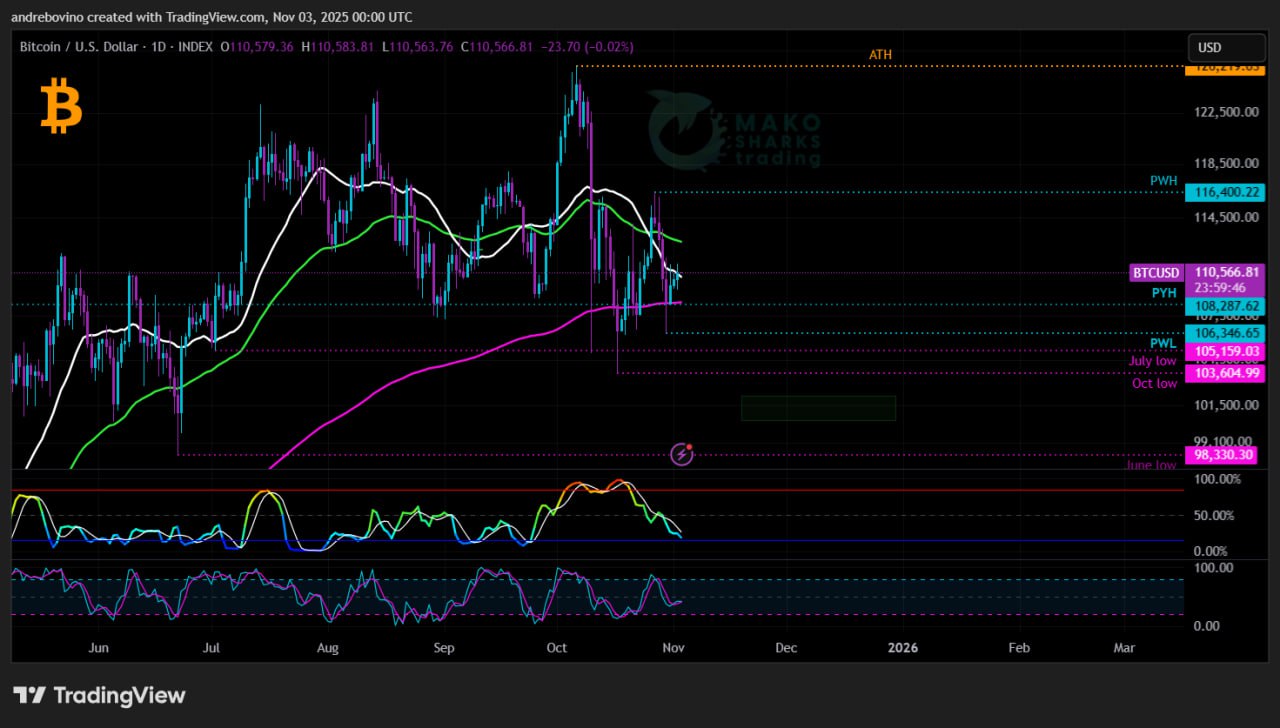The height and width of the screenshot is (728, 1280).
Task: Click the Jul label on time axis
Action: point(211,647)
